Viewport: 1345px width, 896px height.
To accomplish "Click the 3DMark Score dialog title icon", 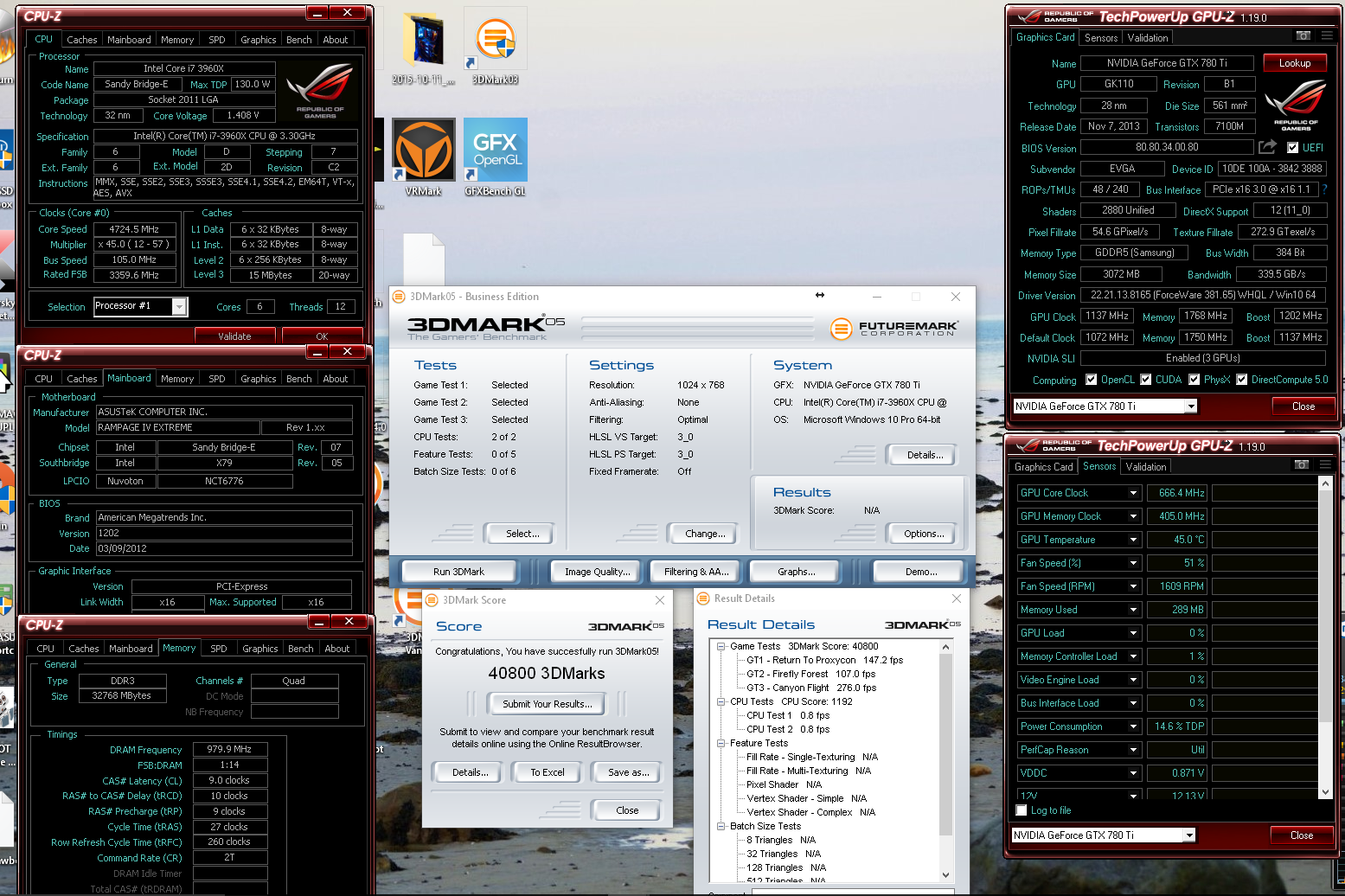I will [432, 600].
